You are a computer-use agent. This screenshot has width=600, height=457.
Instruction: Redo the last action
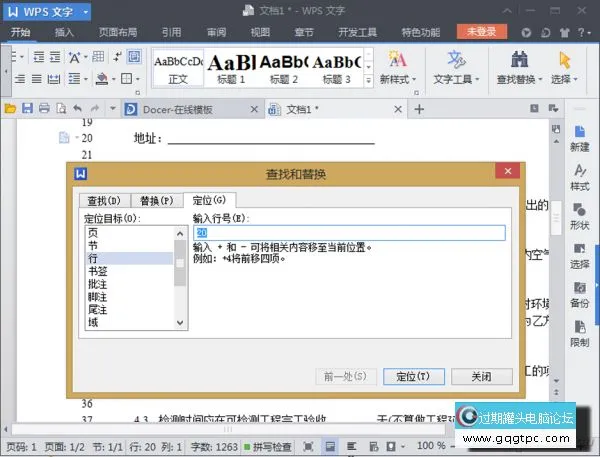95,109
